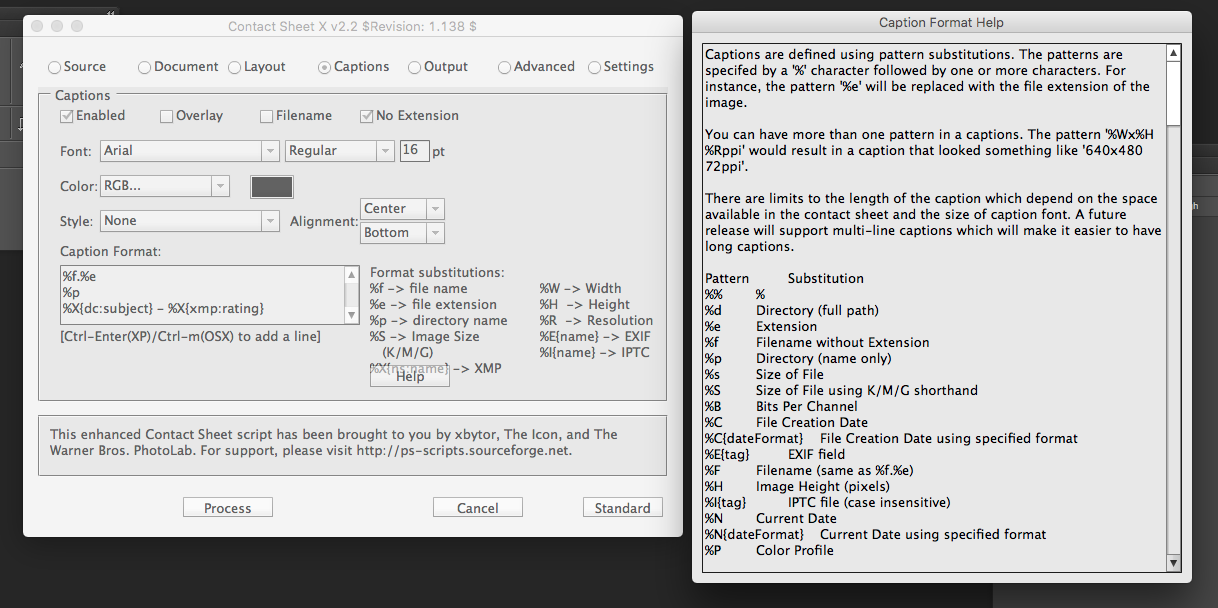
Task: Click the font size field showing 16
Action: pyautogui.click(x=414, y=151)
